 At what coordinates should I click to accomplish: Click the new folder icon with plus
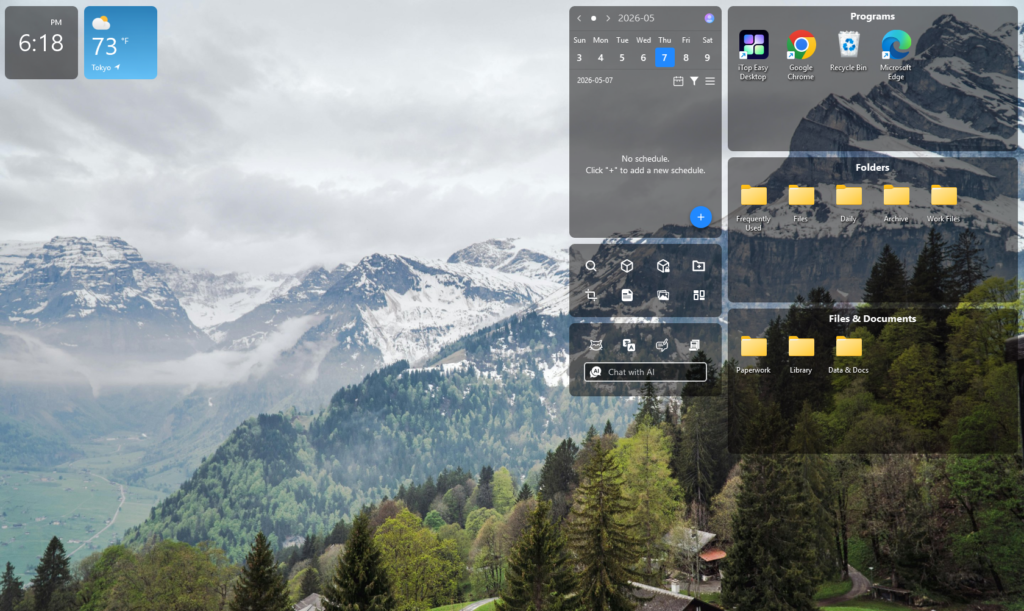[699, 266]
